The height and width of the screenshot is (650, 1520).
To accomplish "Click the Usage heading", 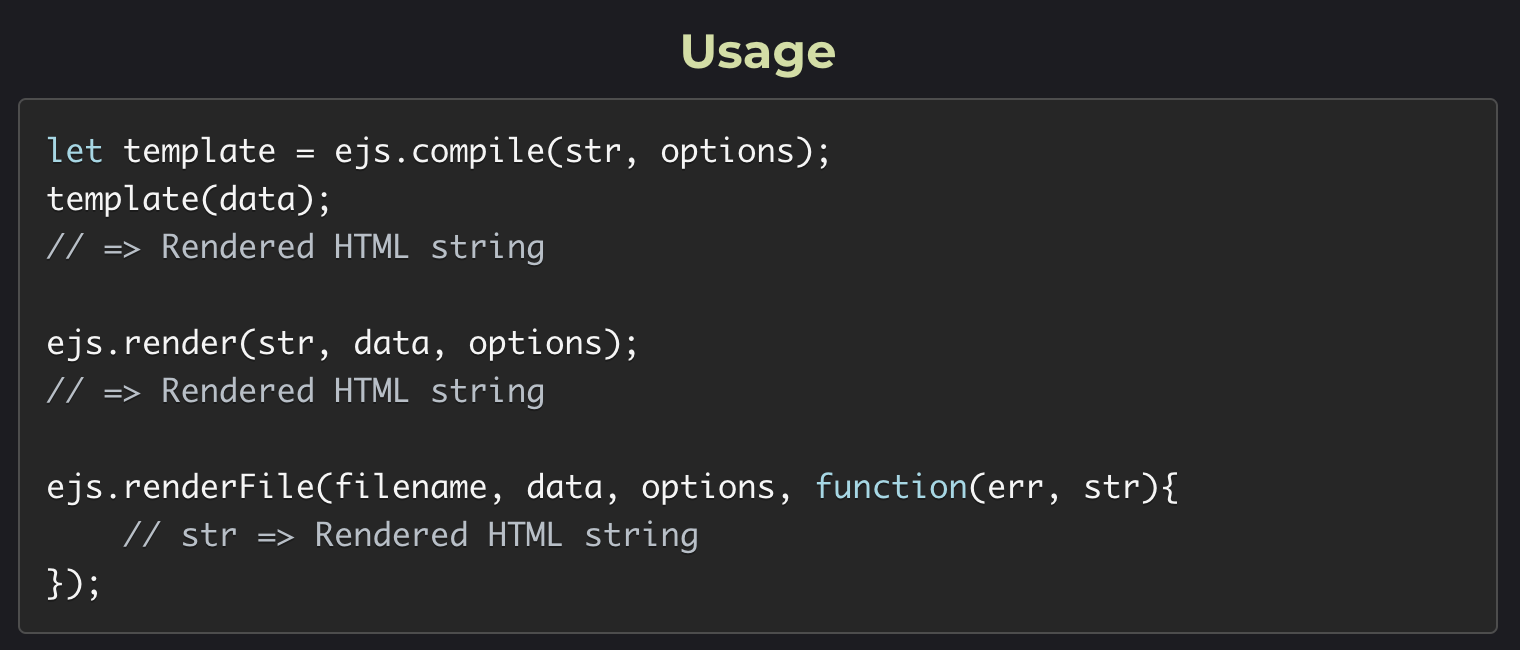I will [758, 52].
